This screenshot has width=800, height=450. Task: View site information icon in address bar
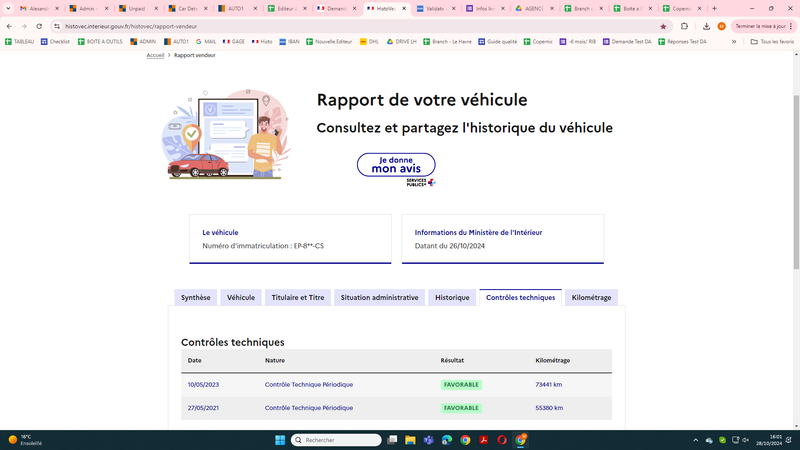(x=57, y=26)
